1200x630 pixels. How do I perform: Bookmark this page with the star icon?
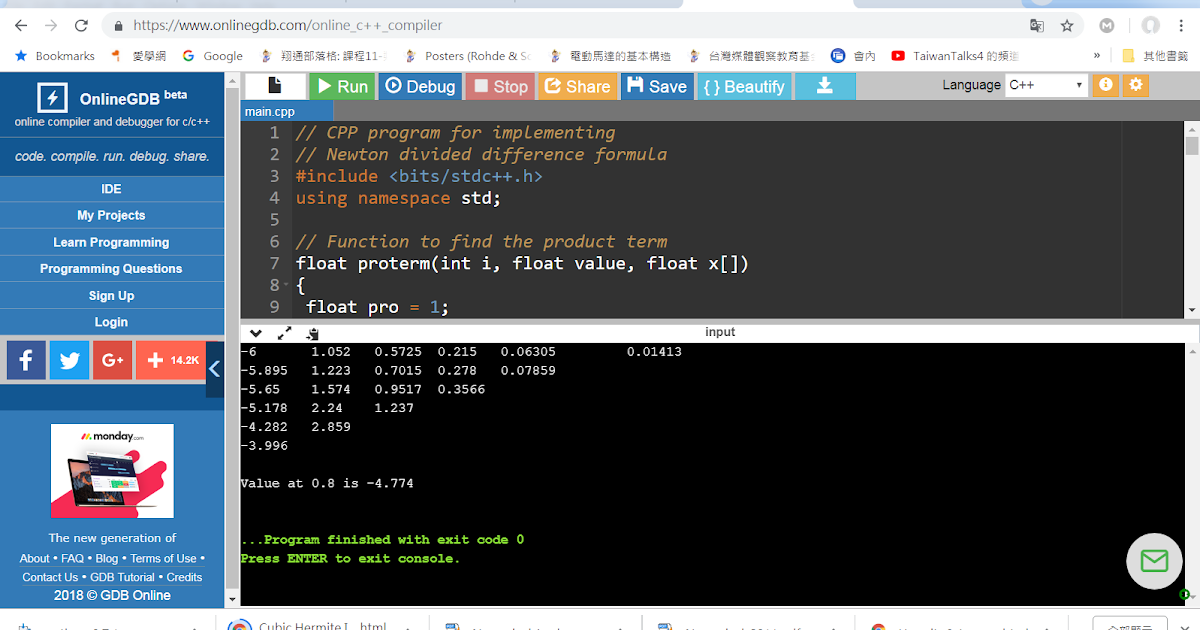(x=1067, y=25)
